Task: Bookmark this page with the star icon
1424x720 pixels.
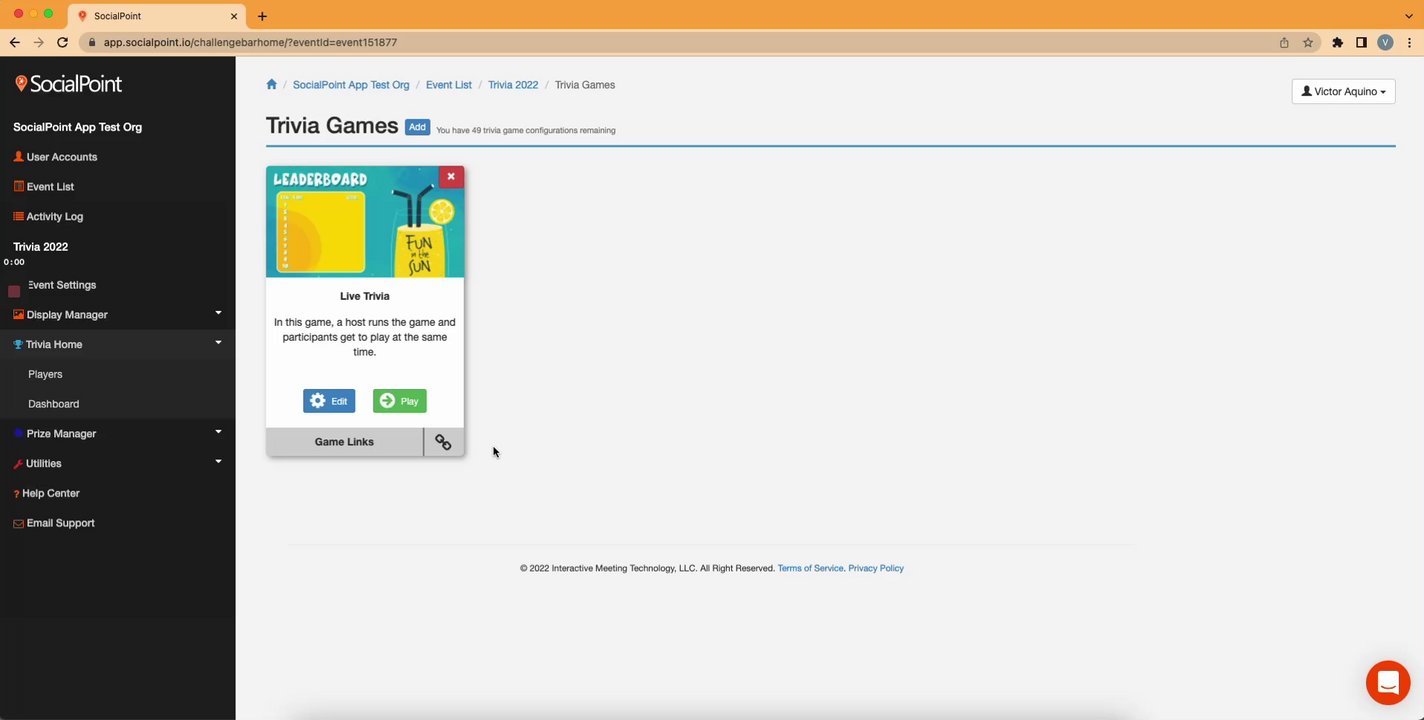Action: click(x=1308, y=42)
